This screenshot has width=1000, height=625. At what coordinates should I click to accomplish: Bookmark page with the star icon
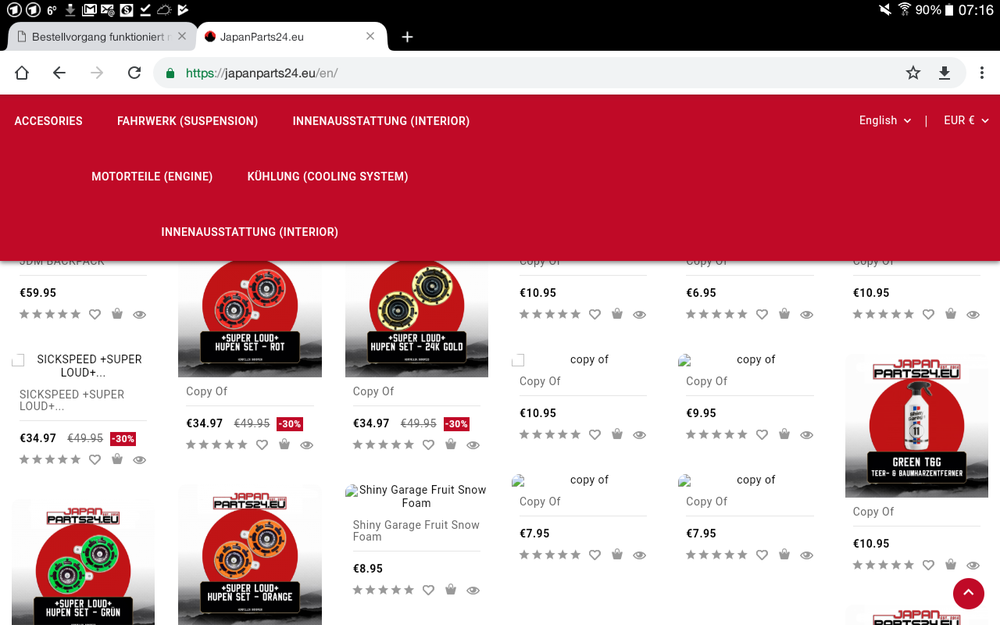pos(913,73)
